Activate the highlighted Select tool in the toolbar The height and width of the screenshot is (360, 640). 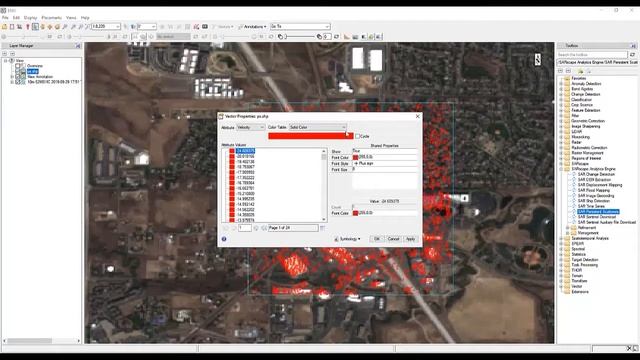point(35,27)
